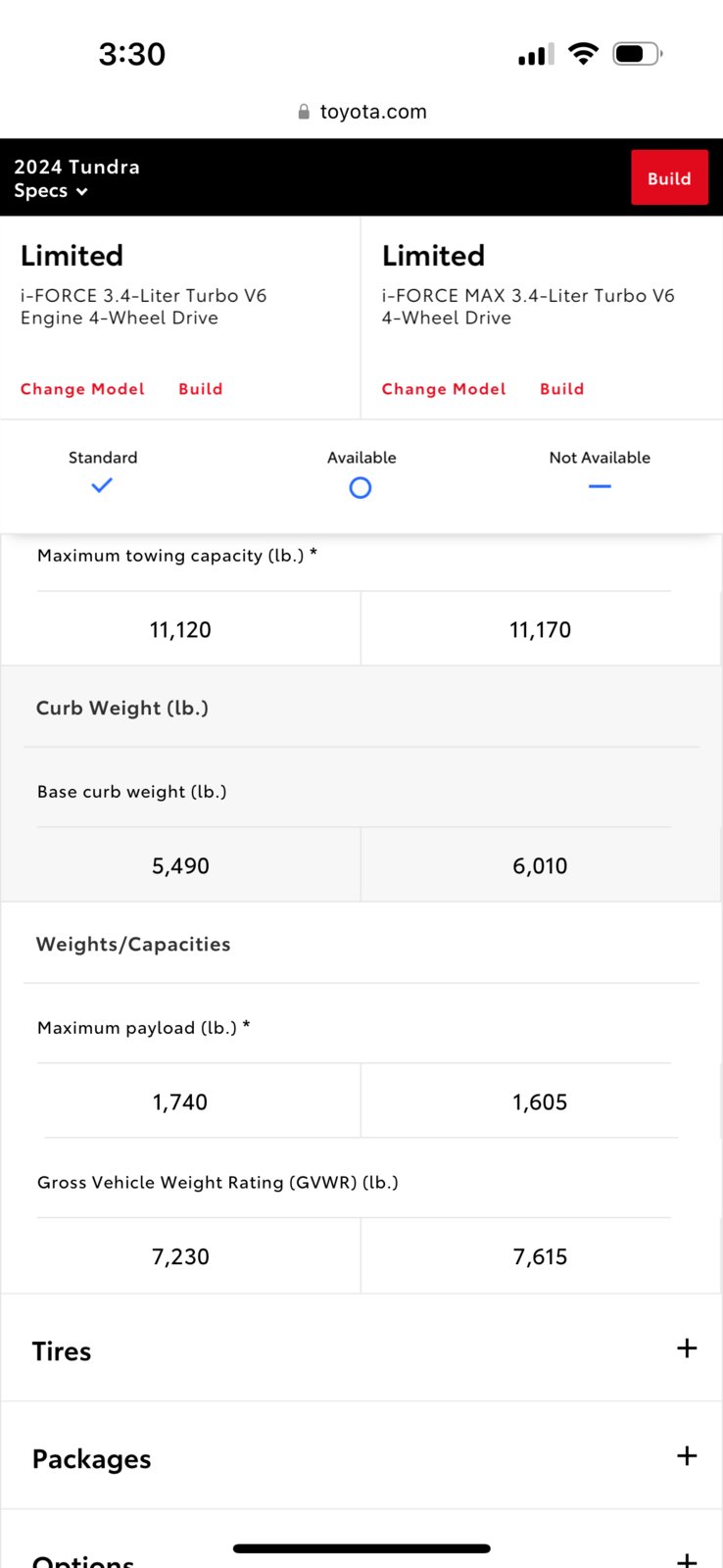723x1568 pixels.
Task: Tap the cellular signal bars icon
Action: (536, 55)
